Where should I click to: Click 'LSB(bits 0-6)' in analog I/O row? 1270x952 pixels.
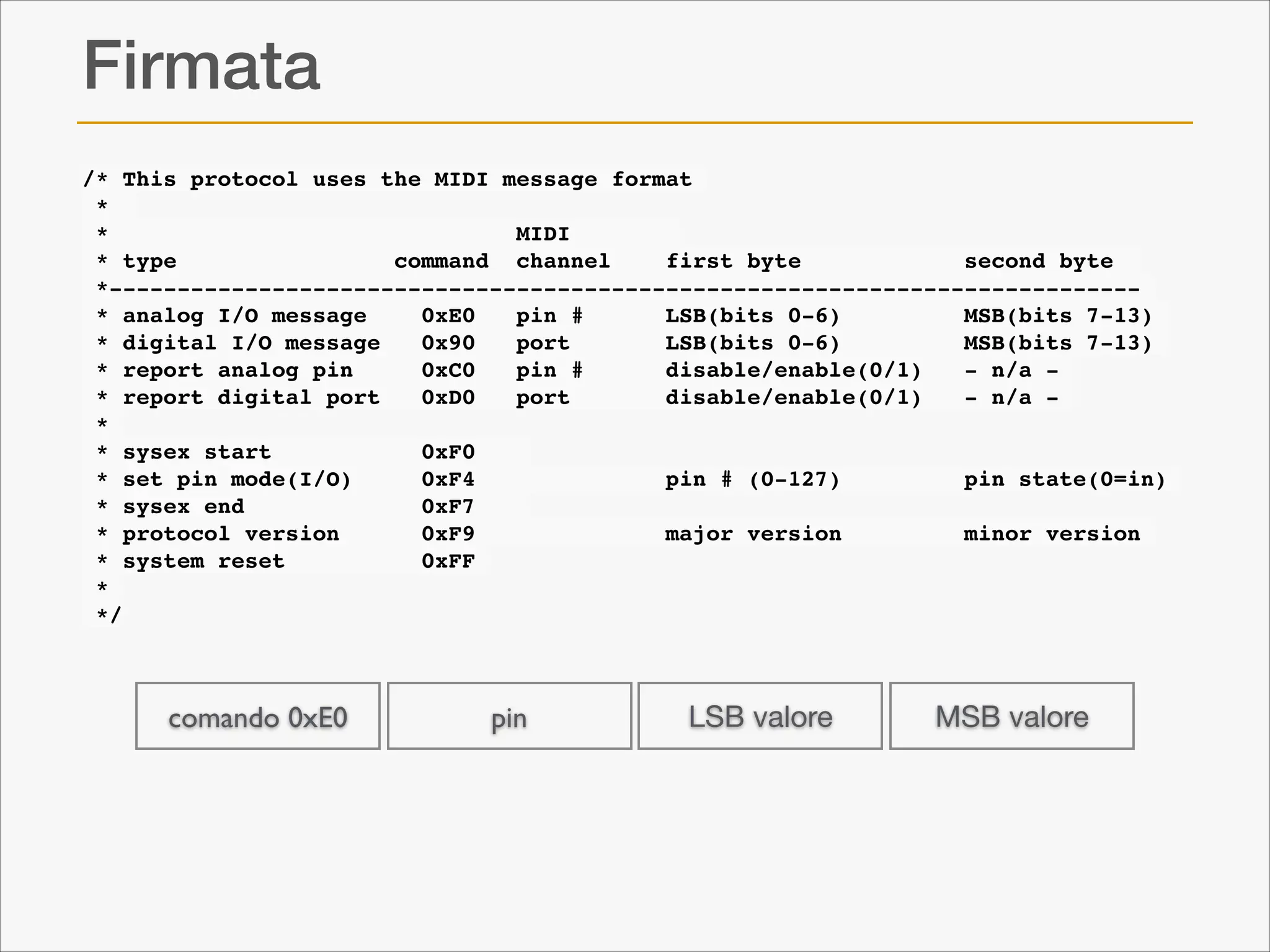pyautogui.click(x=753, y=316)
